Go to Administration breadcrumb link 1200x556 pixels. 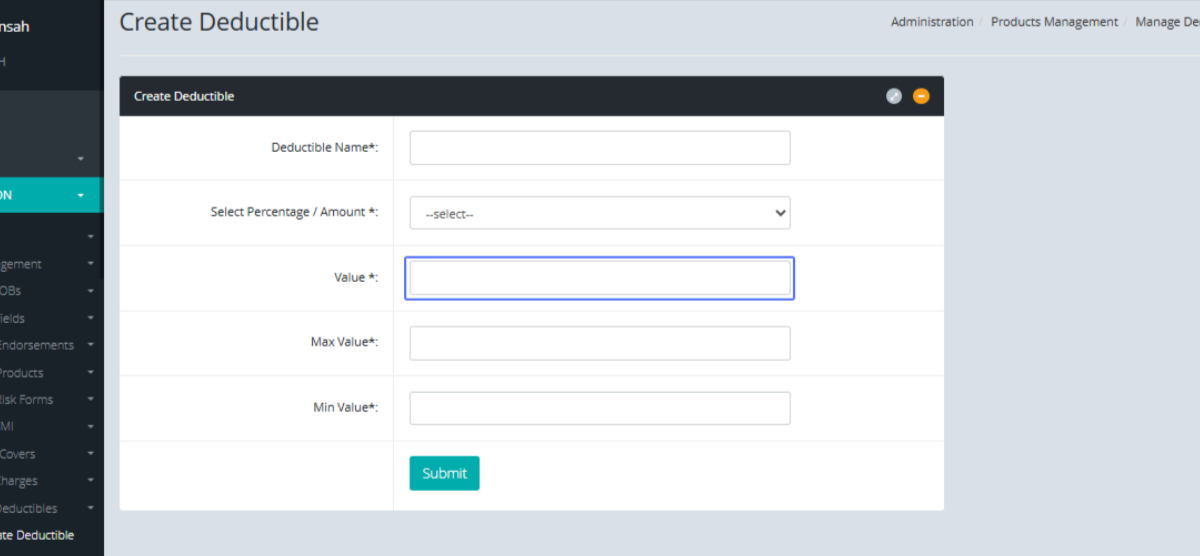(x=931, y=22)
